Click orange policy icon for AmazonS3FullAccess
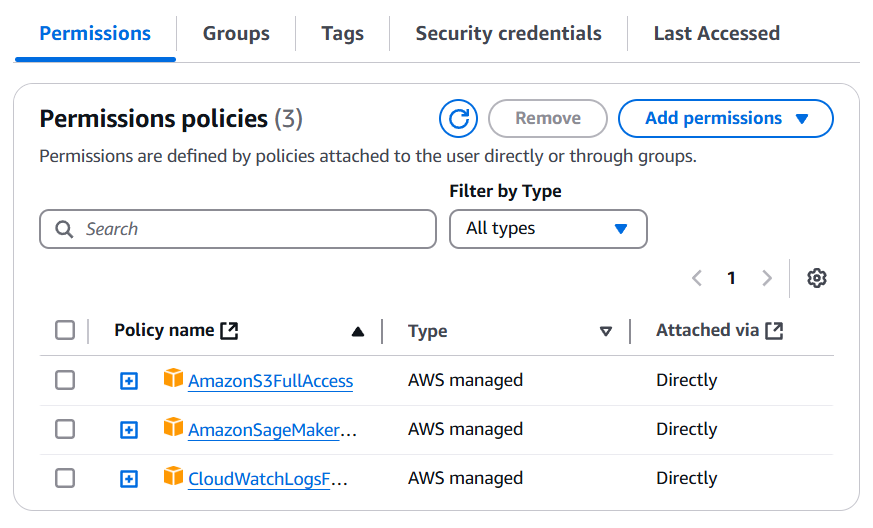 tap(173, 378)
